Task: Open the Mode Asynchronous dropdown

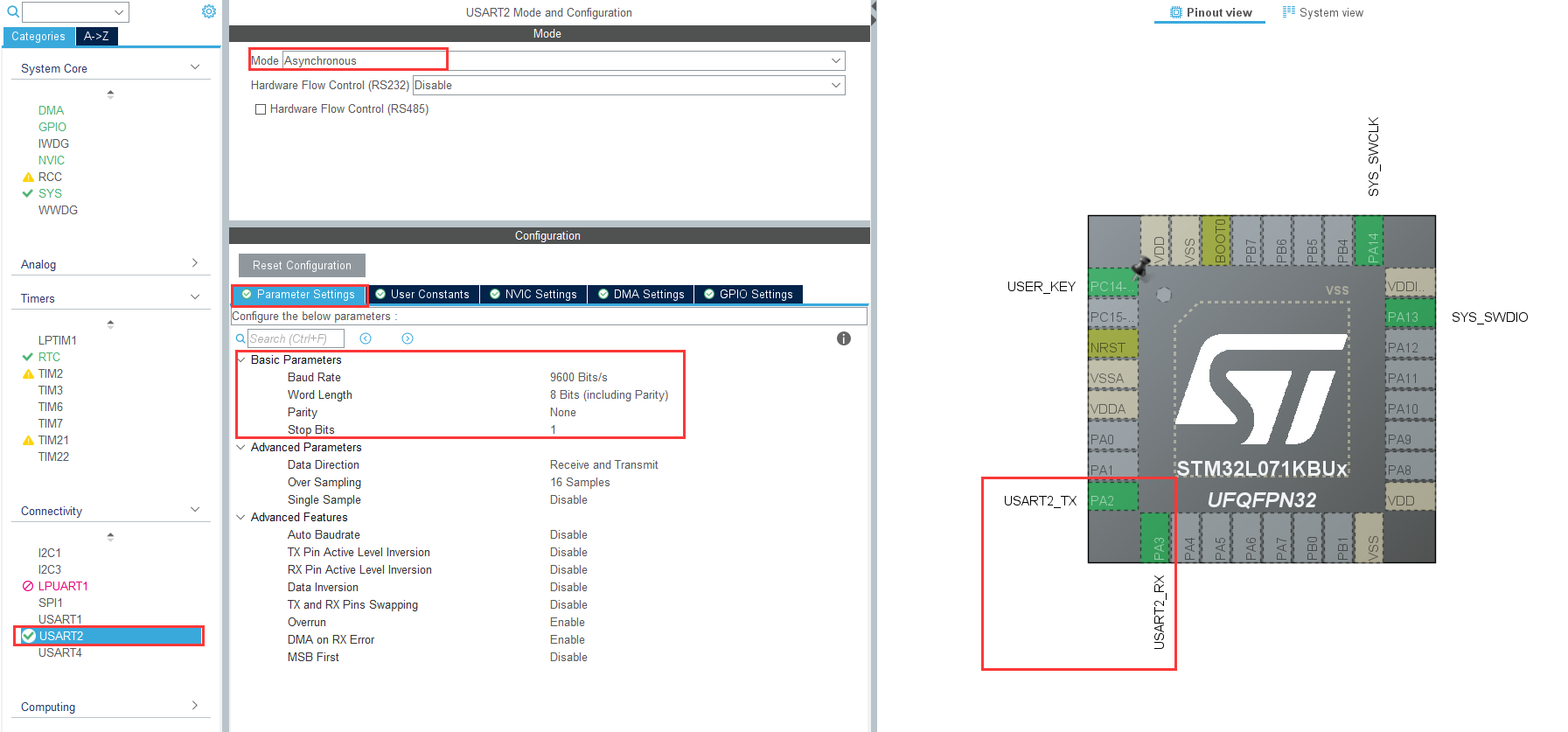Action: tap(563, 60)
